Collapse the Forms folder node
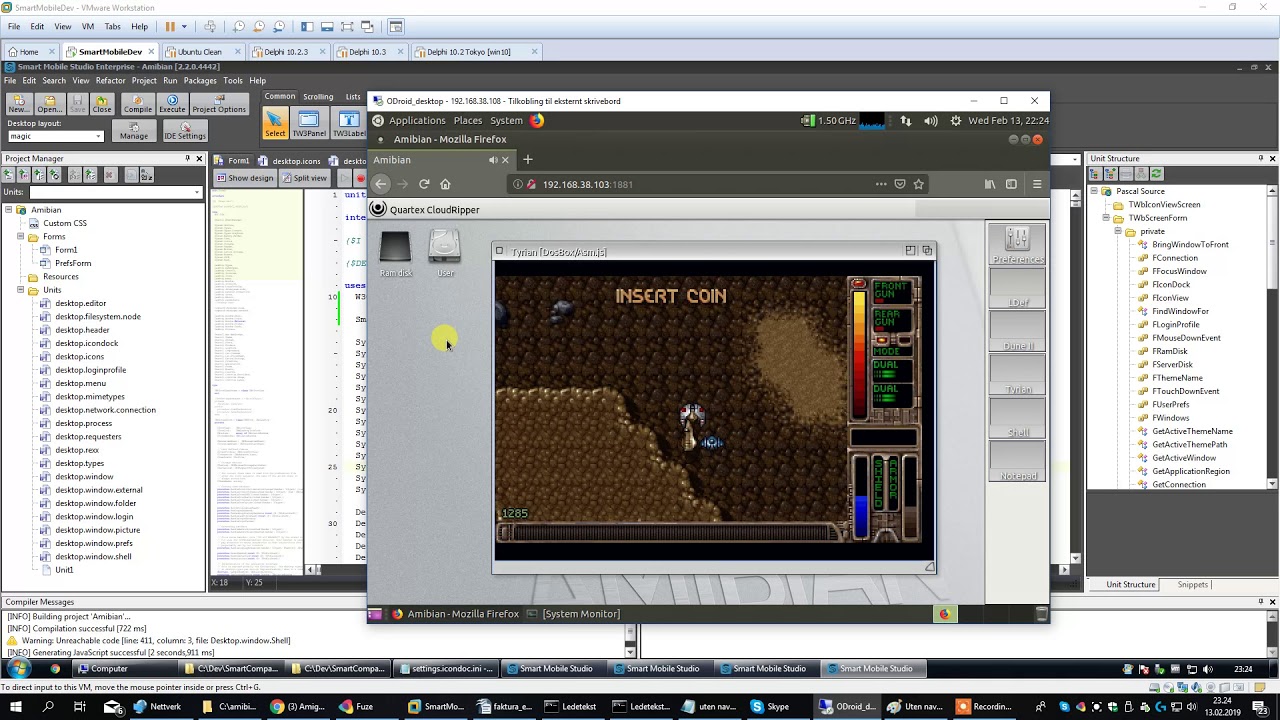1280x720 pixels. (20, 237)
